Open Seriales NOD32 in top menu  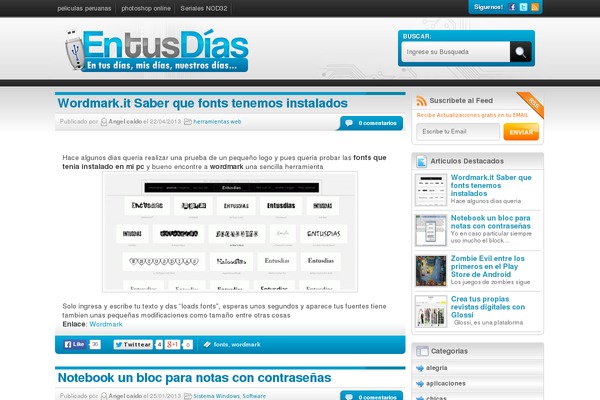pos(204,8)
